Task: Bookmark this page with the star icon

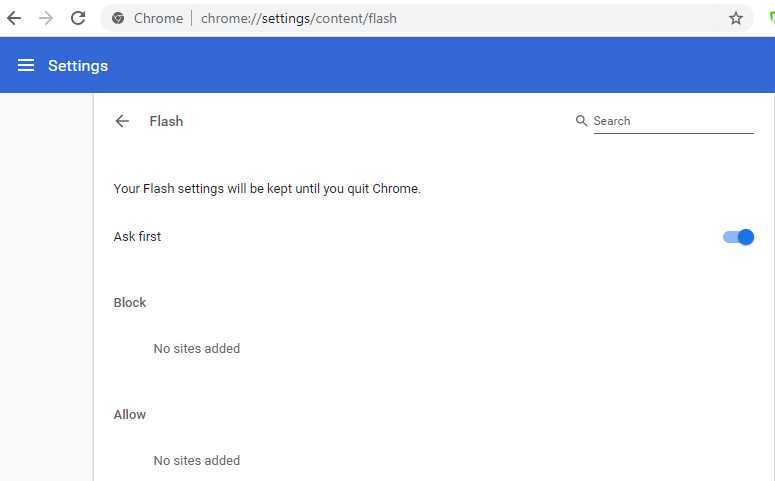Action: tap(735, 18)
